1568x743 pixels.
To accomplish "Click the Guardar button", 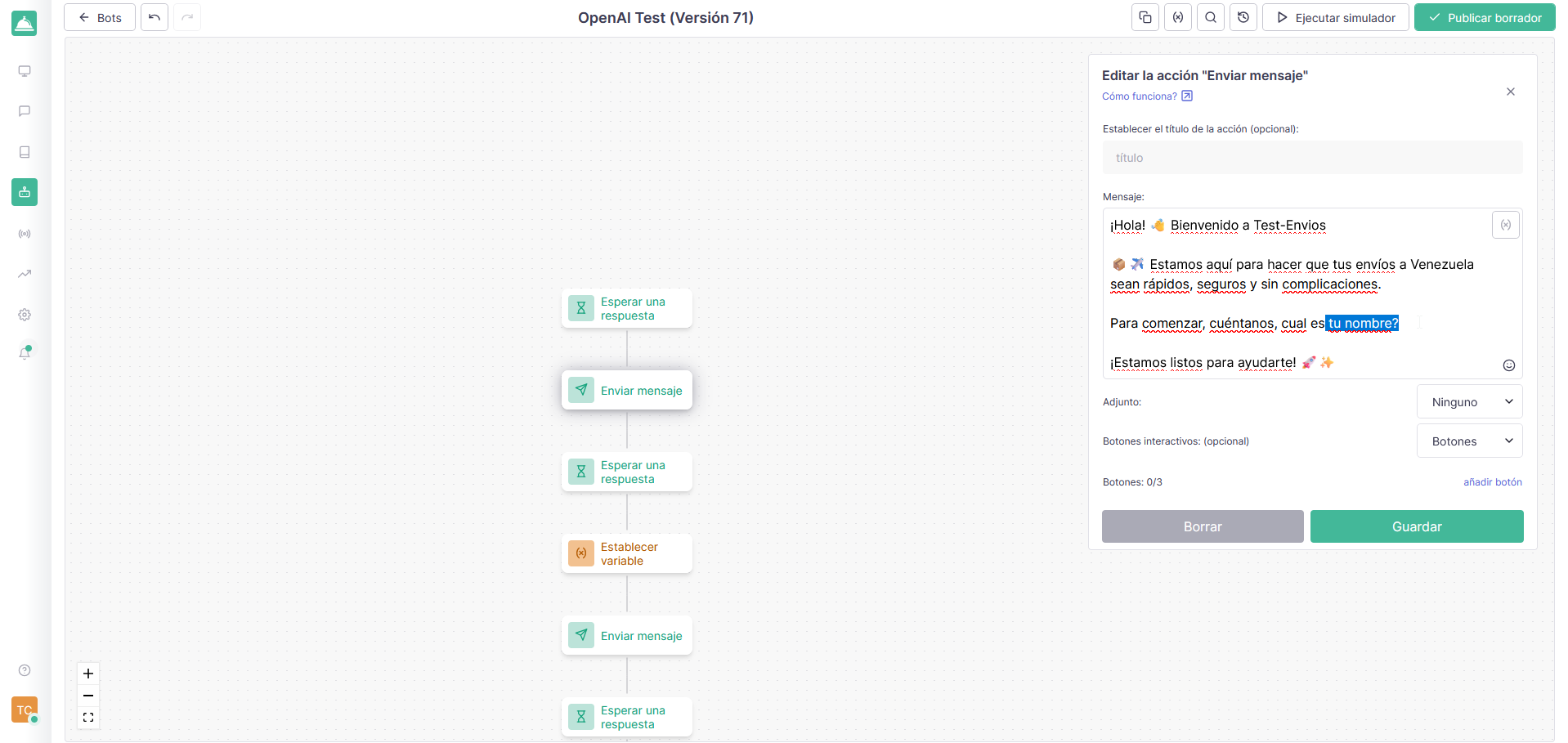I will coord(1417,526).
